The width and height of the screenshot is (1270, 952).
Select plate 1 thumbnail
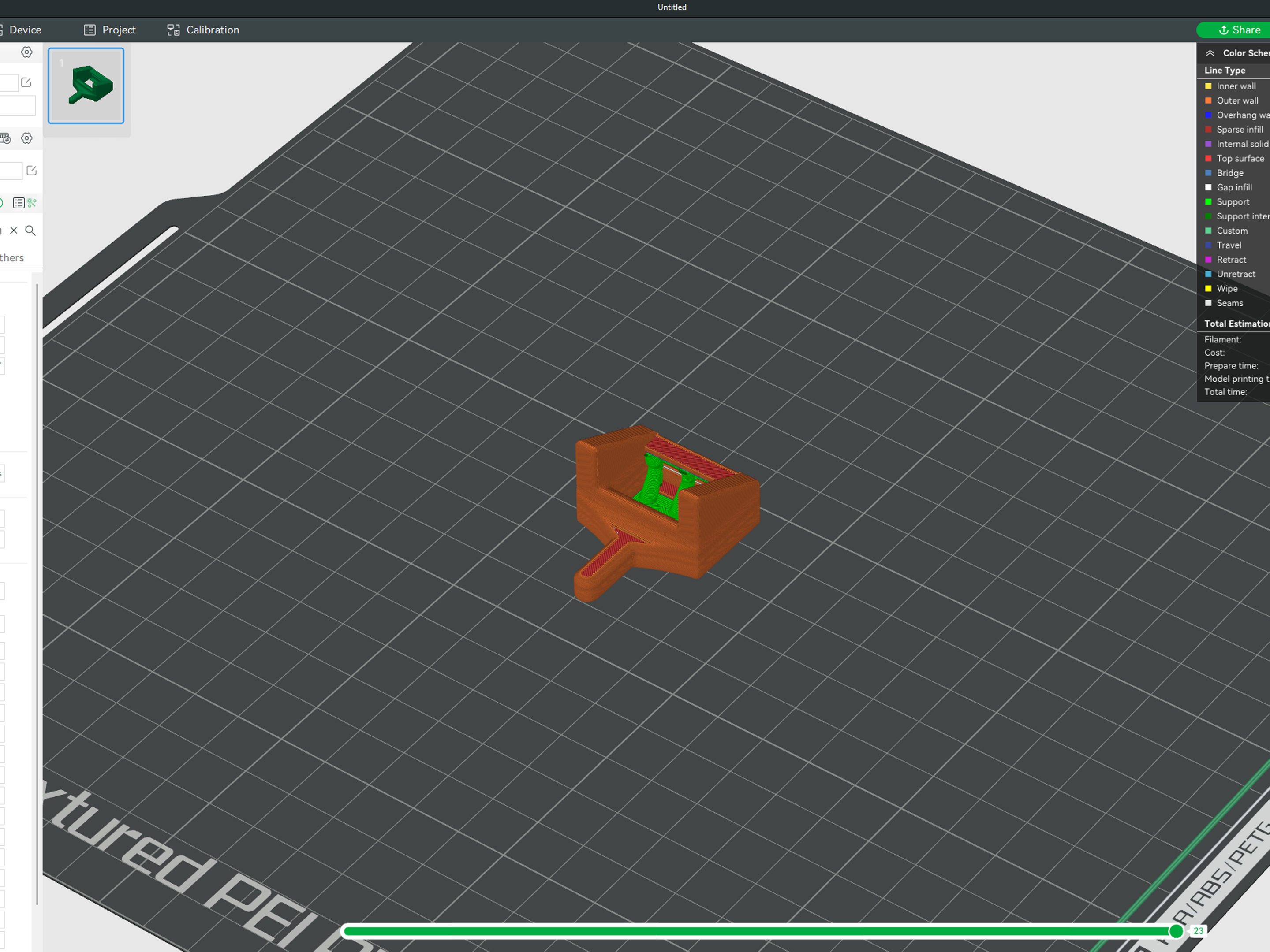(x=86, y=86)
